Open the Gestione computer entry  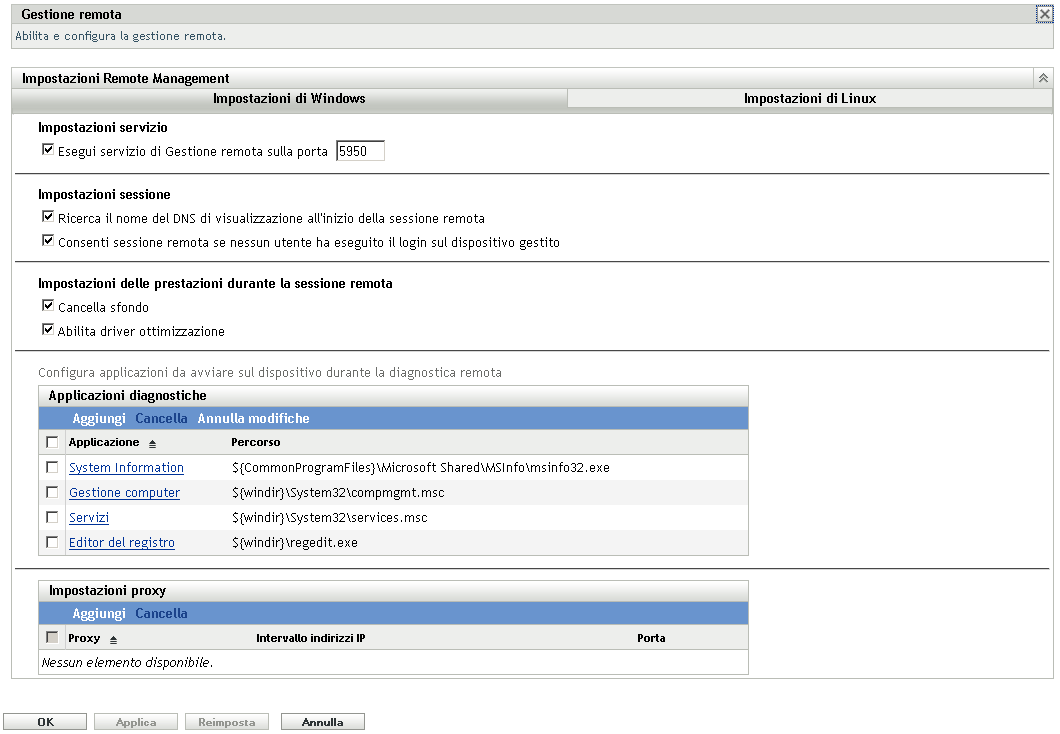123,492
